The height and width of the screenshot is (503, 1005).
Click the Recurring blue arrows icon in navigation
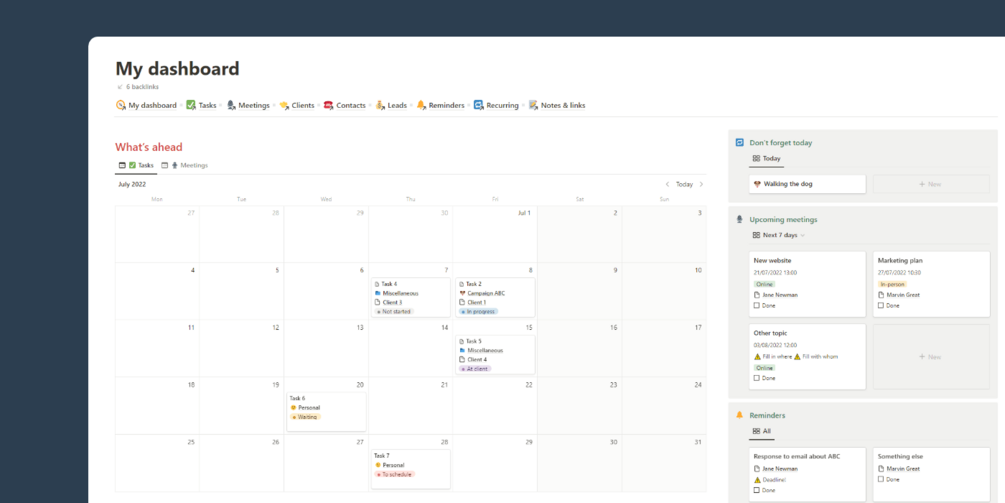point(478,105)
